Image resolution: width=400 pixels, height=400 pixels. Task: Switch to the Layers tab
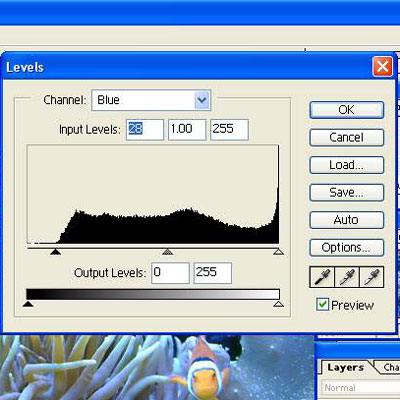coord(345,368)
